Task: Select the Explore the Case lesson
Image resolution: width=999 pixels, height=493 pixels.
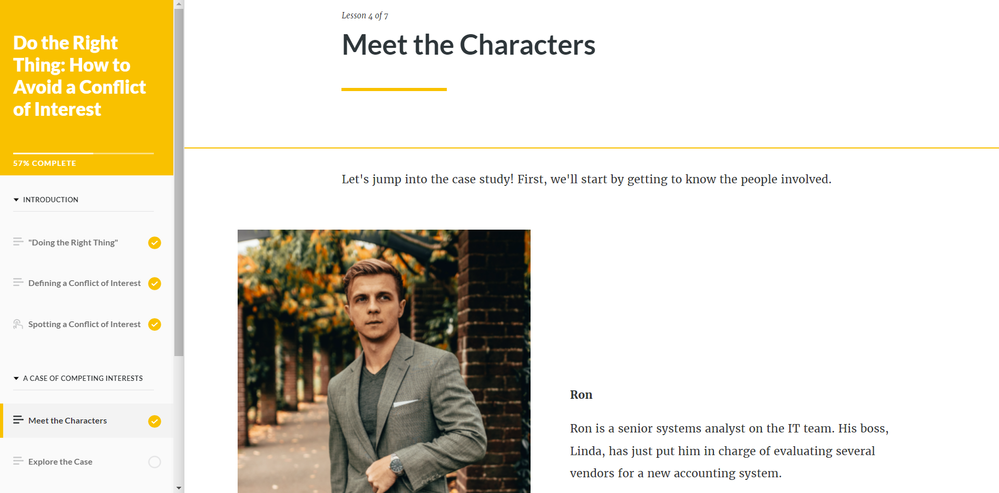Action: point(60,462)
